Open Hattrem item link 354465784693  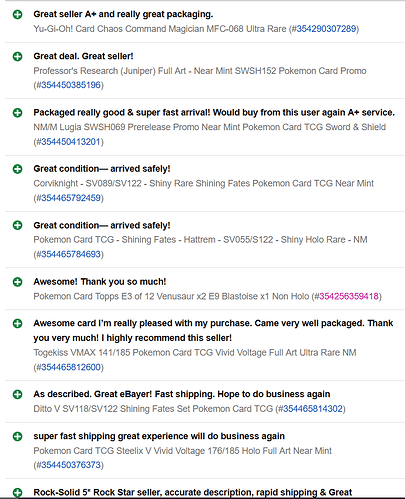tap(71, 254)
